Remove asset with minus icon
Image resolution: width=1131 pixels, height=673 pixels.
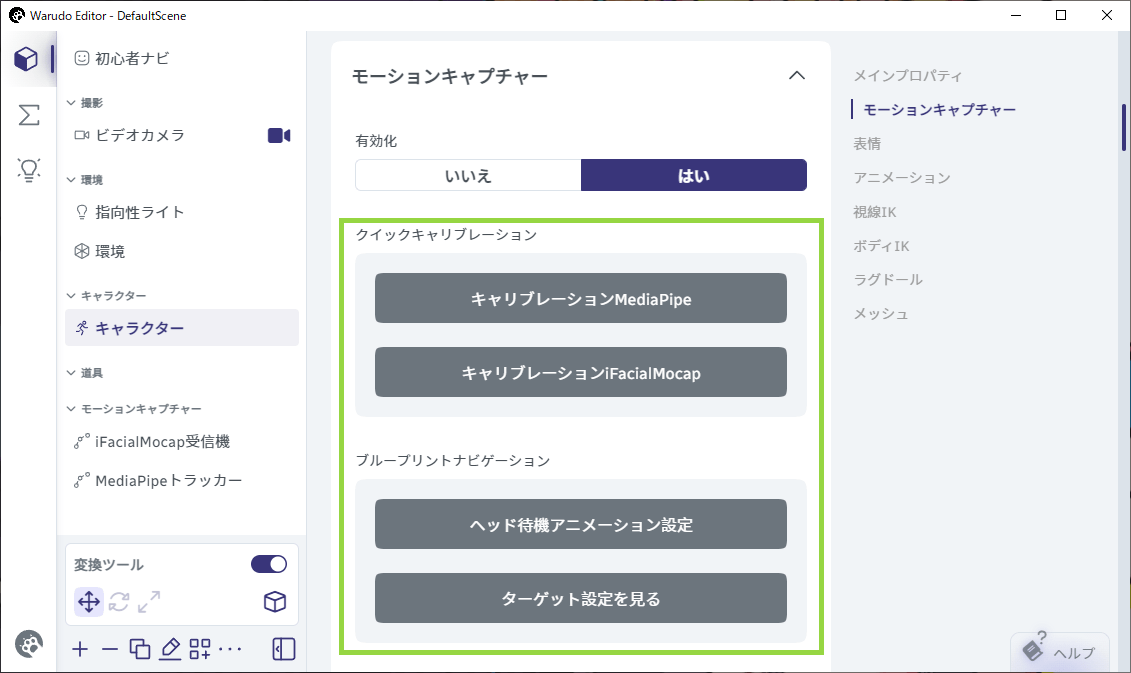(x=110, y=649)
